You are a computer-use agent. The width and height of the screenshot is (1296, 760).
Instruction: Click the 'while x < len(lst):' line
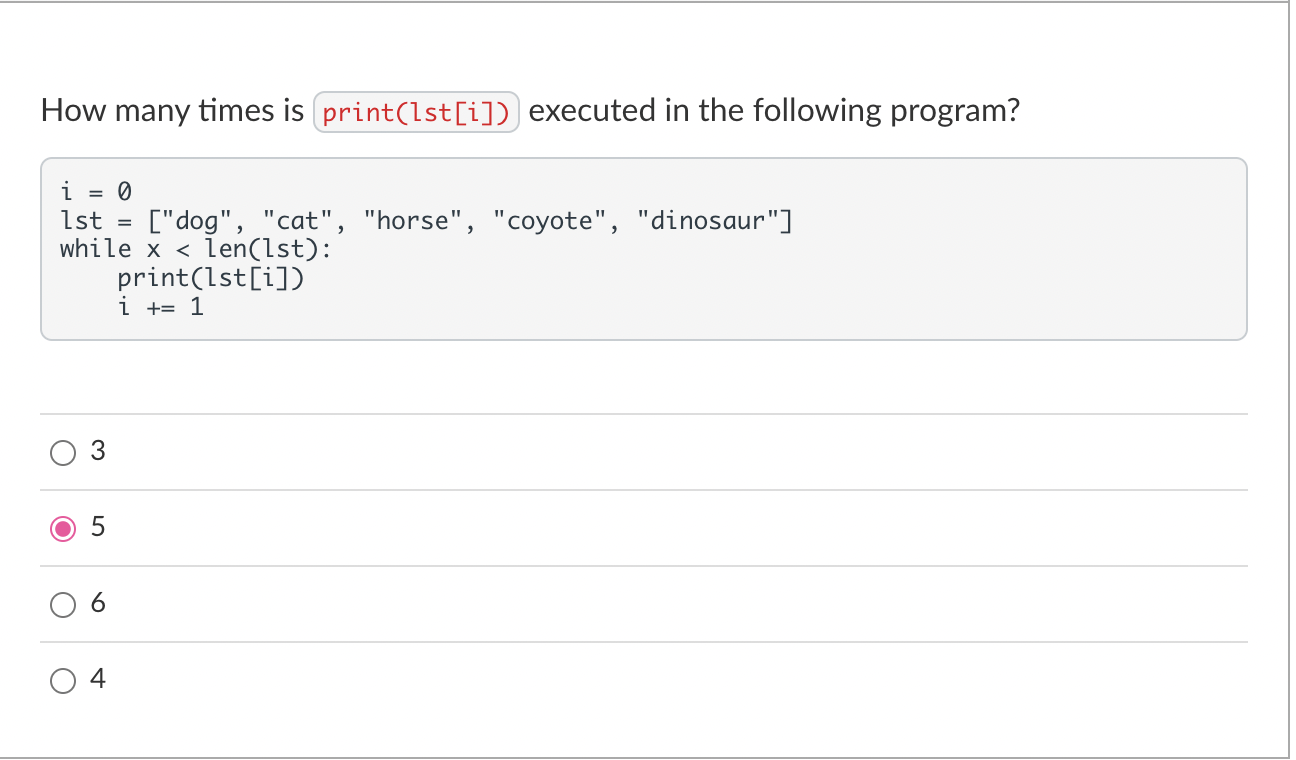click(196, 248)
